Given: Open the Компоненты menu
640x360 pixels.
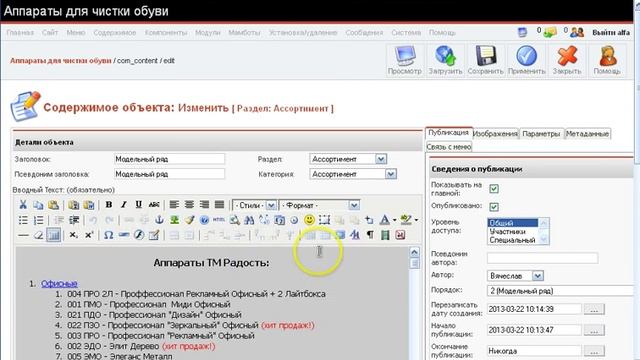Looking at the screenshot, I should point(166,33).
